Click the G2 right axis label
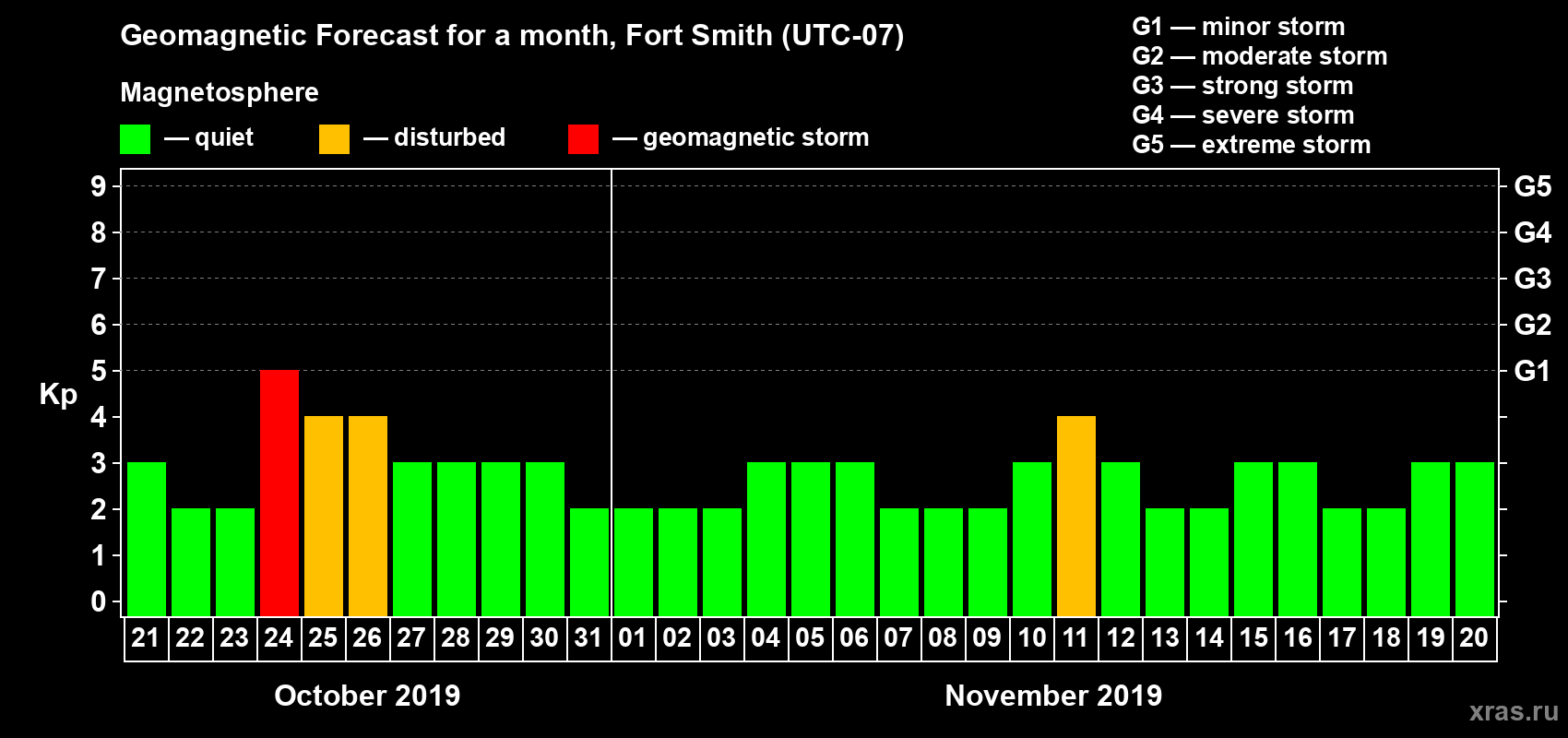1568x738 pixels. (1532, 325)
